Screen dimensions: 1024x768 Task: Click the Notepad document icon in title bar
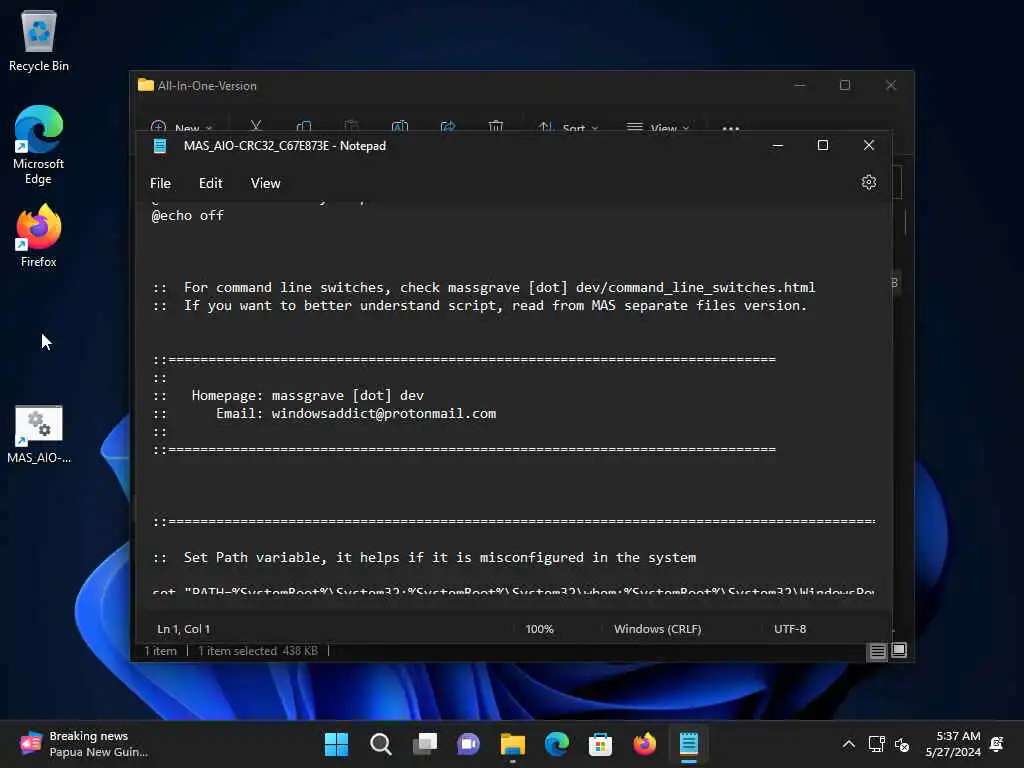tap(159, 146)
